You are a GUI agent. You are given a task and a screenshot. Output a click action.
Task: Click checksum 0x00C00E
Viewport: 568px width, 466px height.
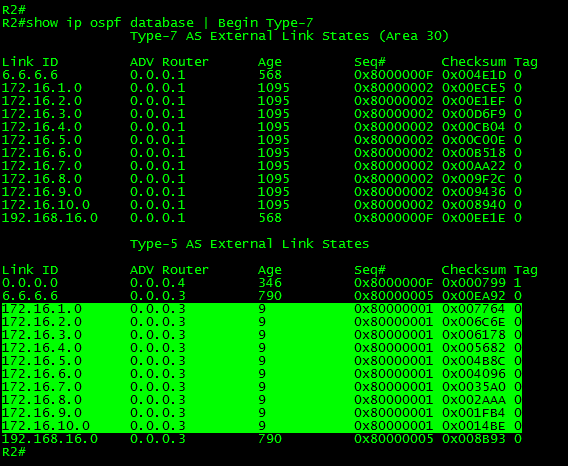pyautogui.click(x=473, y=140)
